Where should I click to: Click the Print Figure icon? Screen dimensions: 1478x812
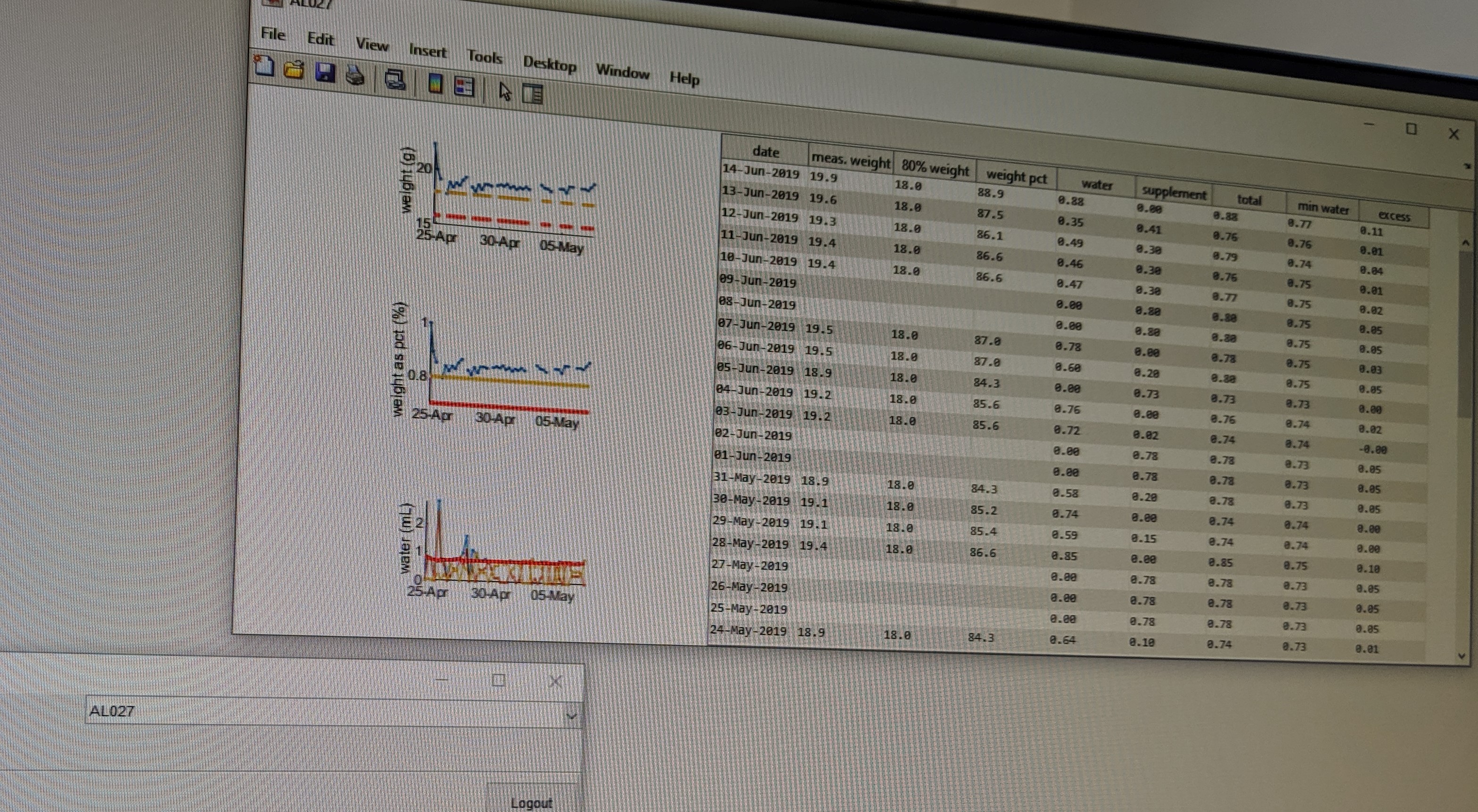(x=355, y=75)
